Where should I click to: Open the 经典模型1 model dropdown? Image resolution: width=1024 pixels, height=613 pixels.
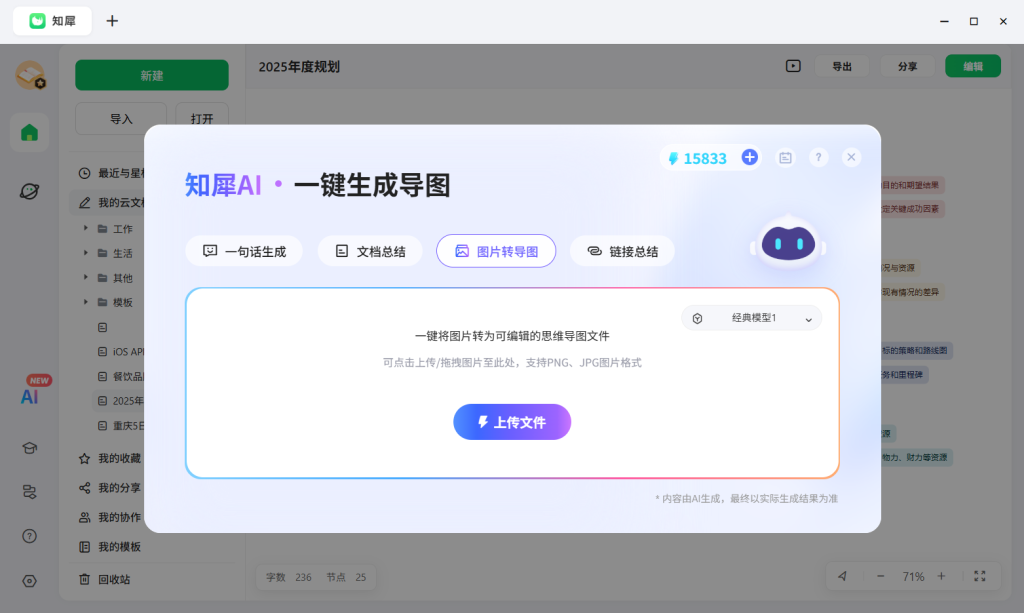[x=752, y=318]
